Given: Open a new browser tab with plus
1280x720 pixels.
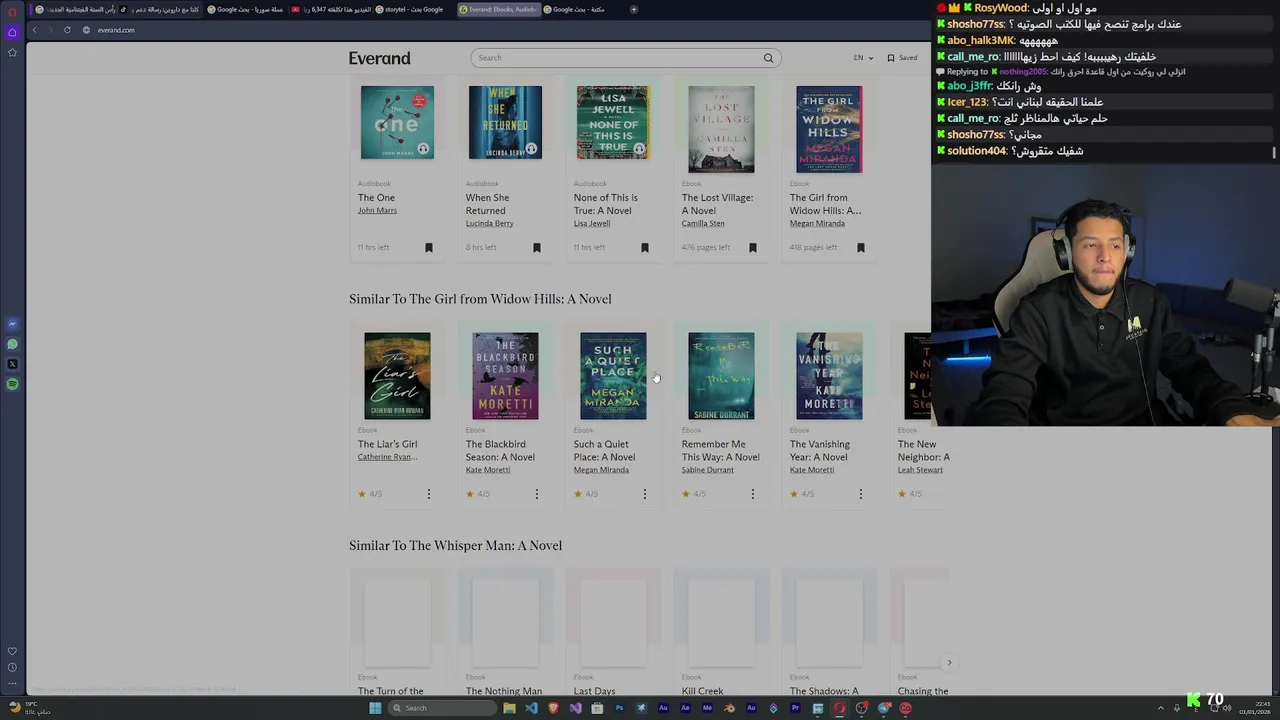Looking at the screenshot, I should 633,9.
